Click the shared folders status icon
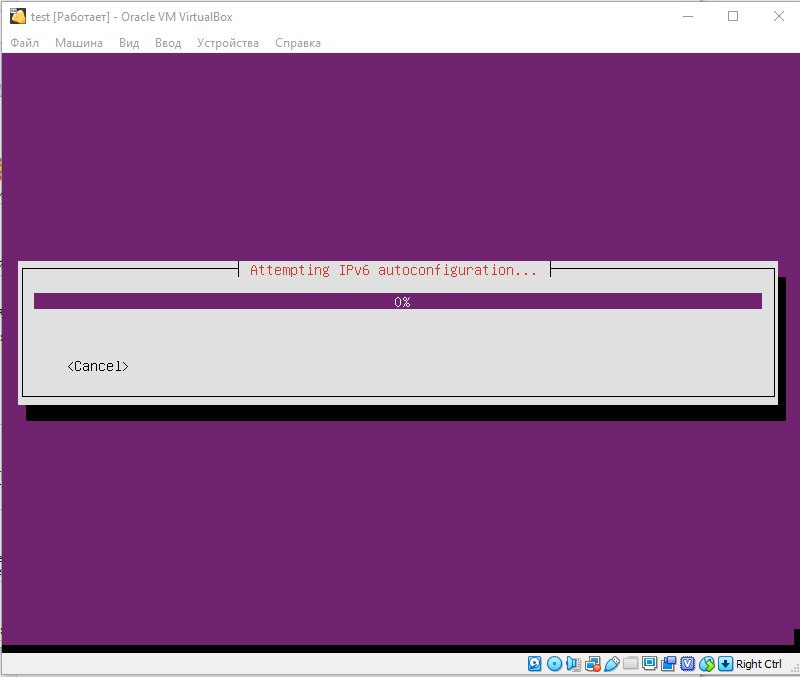The image size is (800, 677). [631, 663]
